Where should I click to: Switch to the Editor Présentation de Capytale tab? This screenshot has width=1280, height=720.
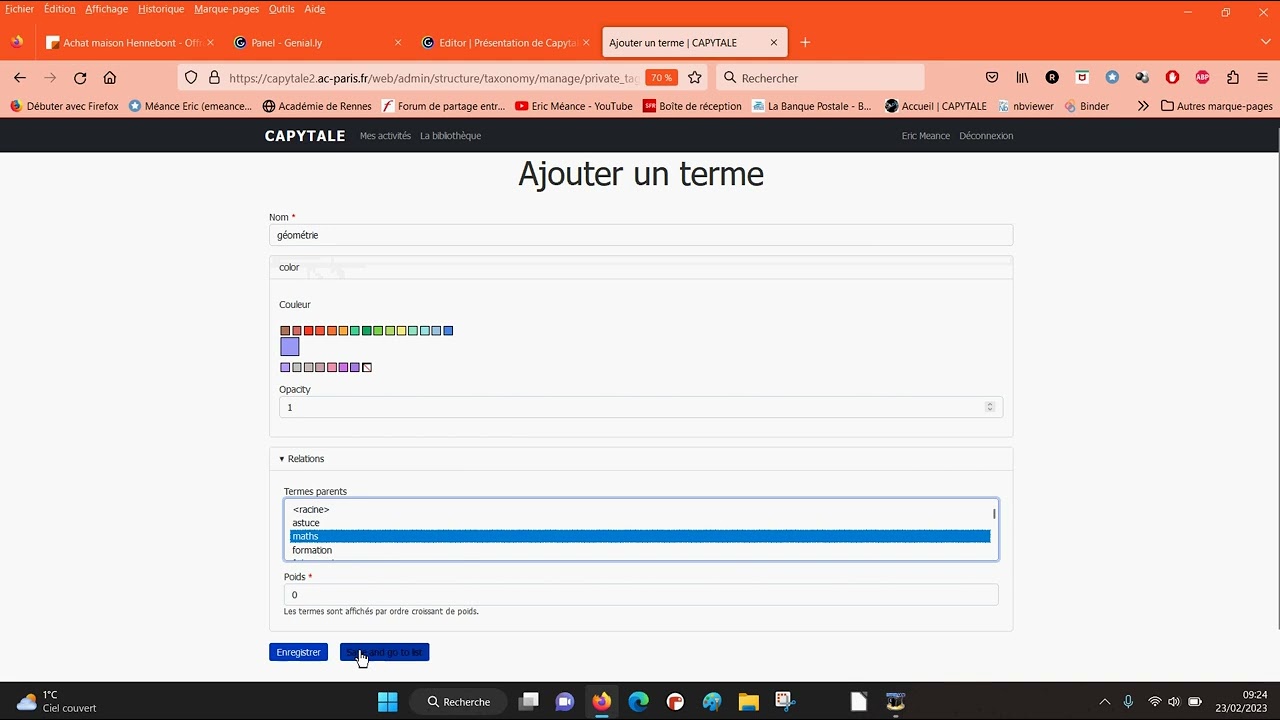(x=505, y=43)
